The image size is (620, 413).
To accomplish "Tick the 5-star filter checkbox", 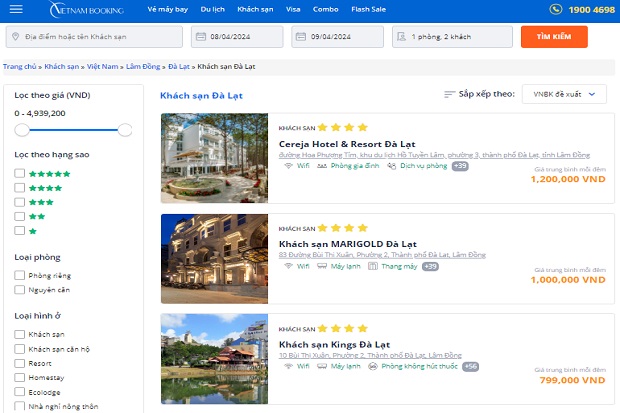I will click(19, 173).
